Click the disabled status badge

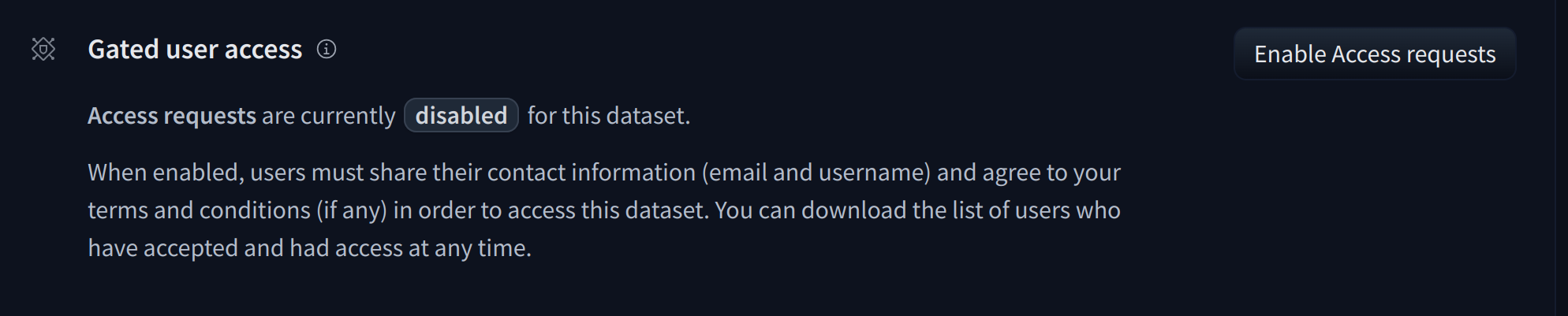pyautogui.click(x=461, y=116)
